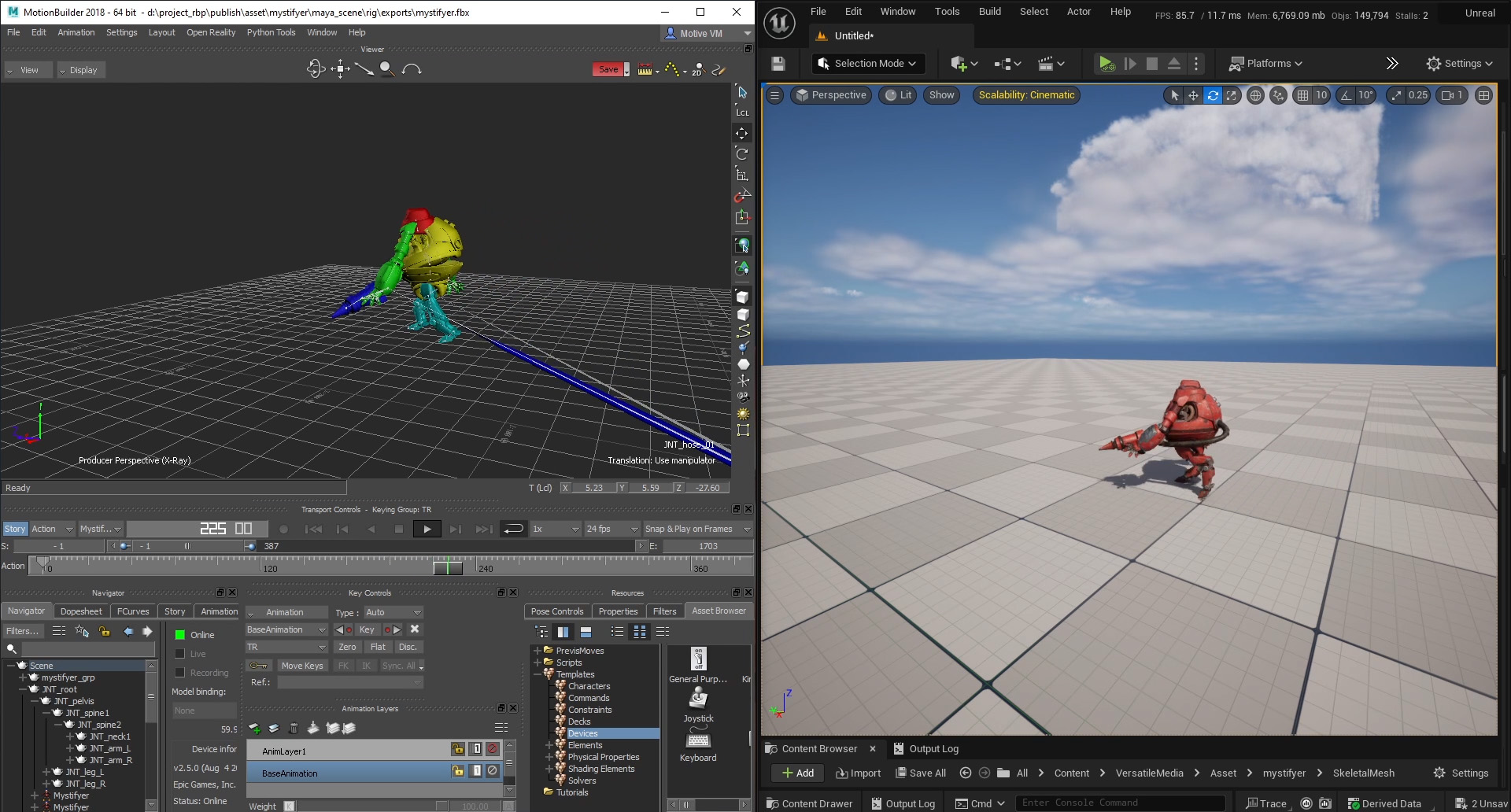Save the current Unreal level
This screenshot has width=1511, height=812.
click(x=778, y=64)
